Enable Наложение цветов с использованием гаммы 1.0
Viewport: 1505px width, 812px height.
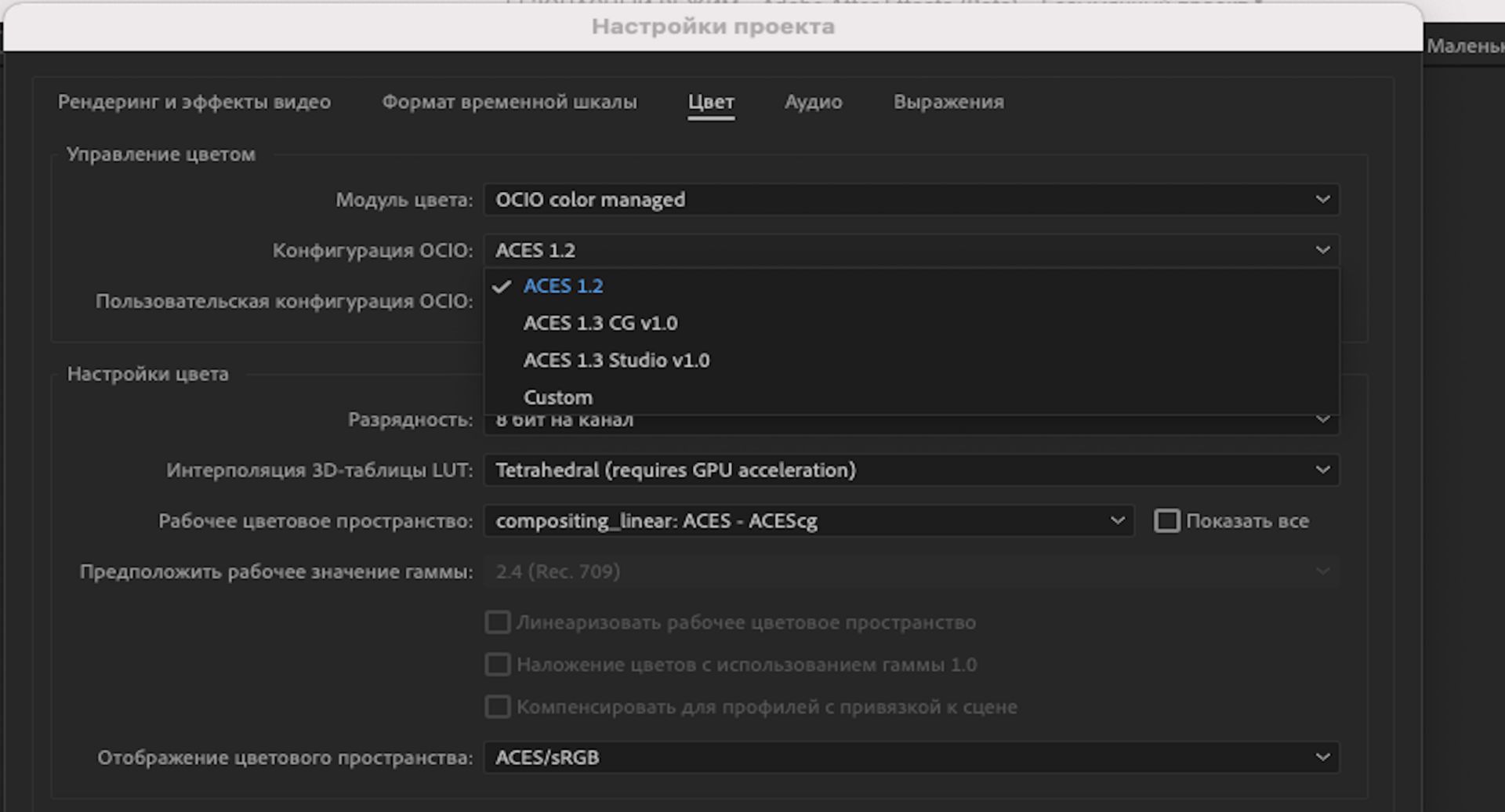(x=497, y=664)
